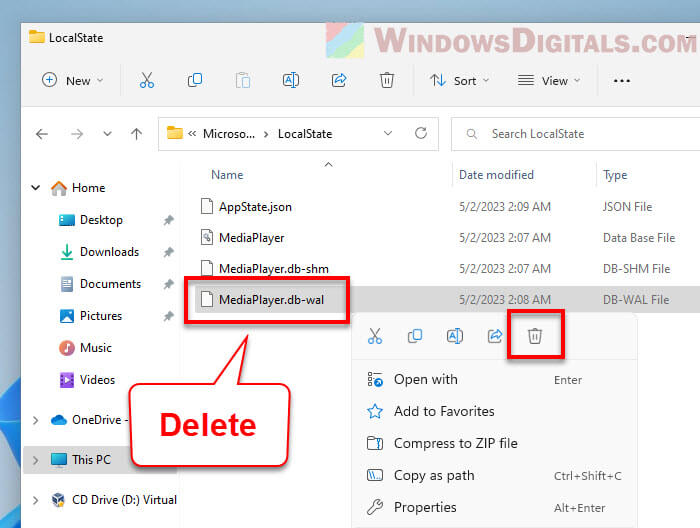Screen dimensions: 700x528
Task: Click the 5/2/2023 2:09 AM date cell
Action: coord(505,207)
